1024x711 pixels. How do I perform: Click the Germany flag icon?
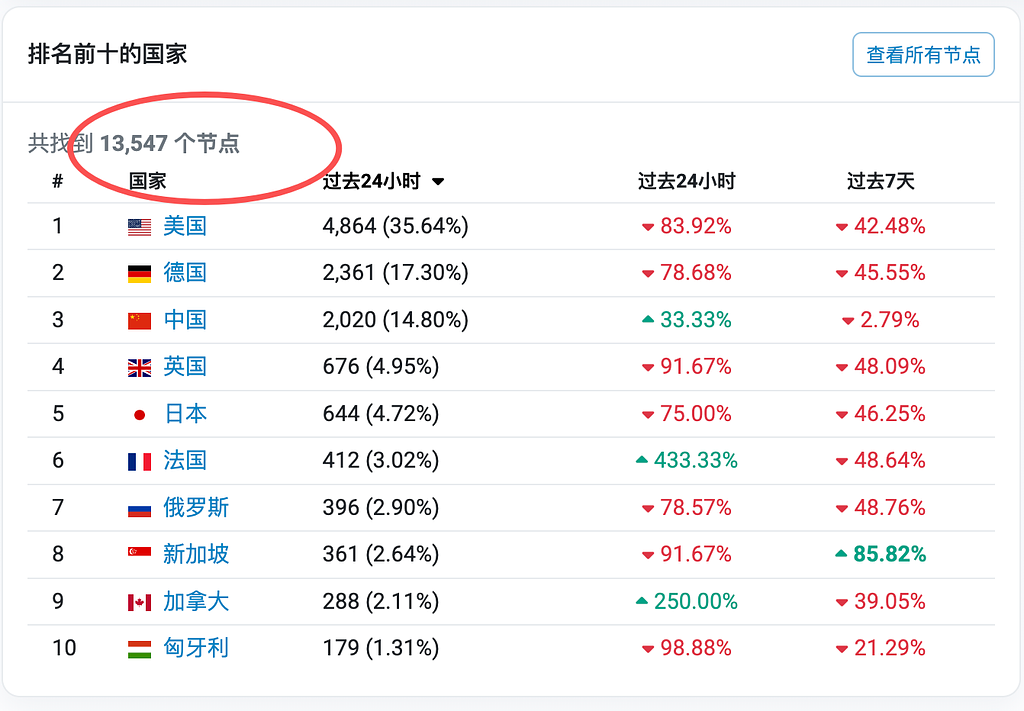140,274
